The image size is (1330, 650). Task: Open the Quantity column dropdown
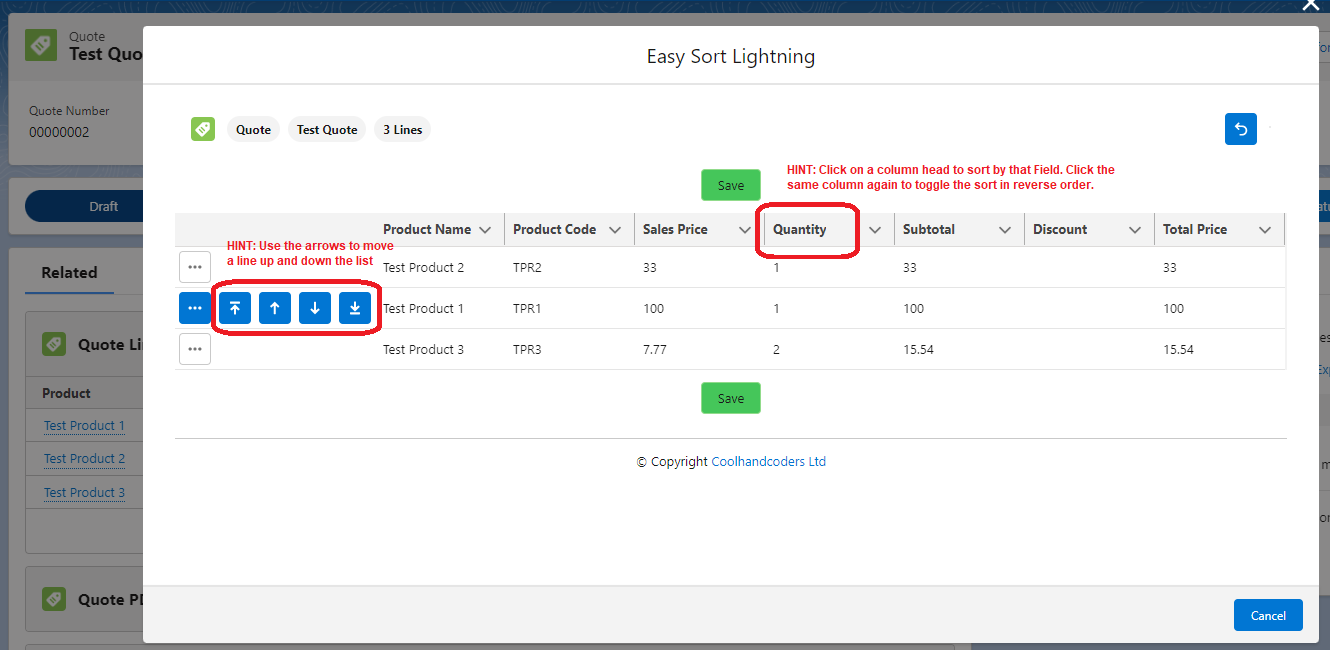point(875,229)
